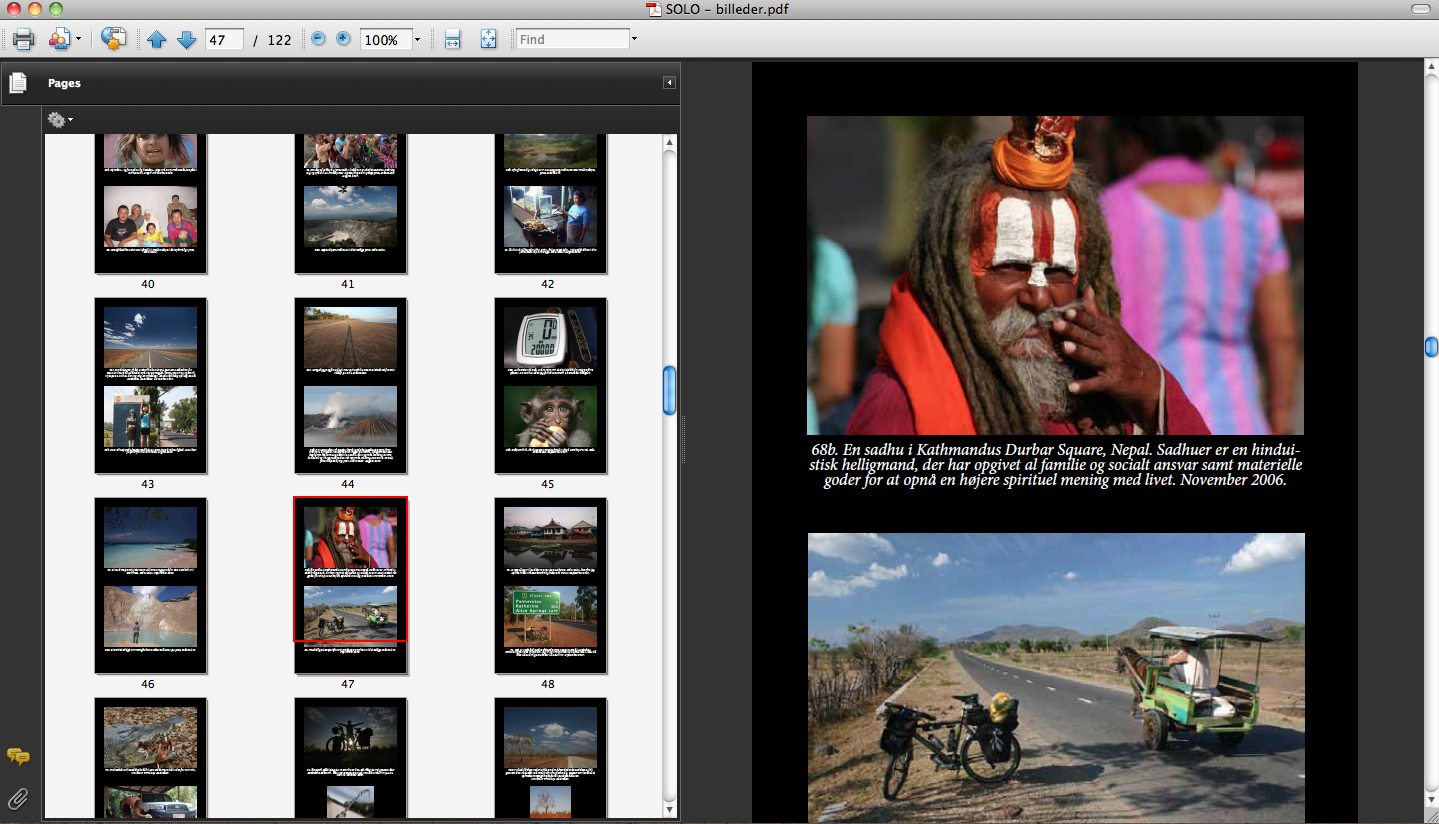Click the 'Pages' panel title
Viewport: 1439px width, 824px height.
[64, 83]
